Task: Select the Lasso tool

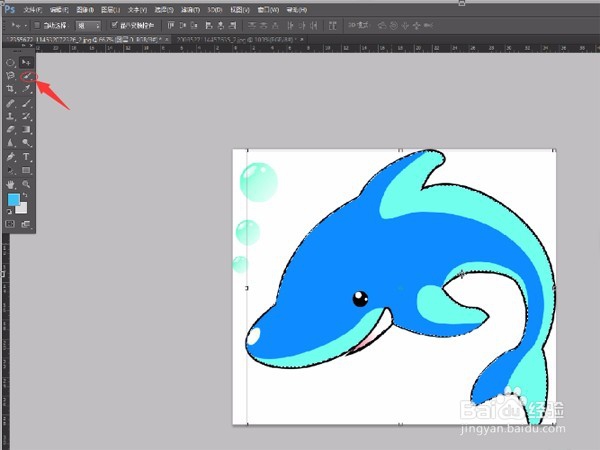Action: tap(11, 75)
